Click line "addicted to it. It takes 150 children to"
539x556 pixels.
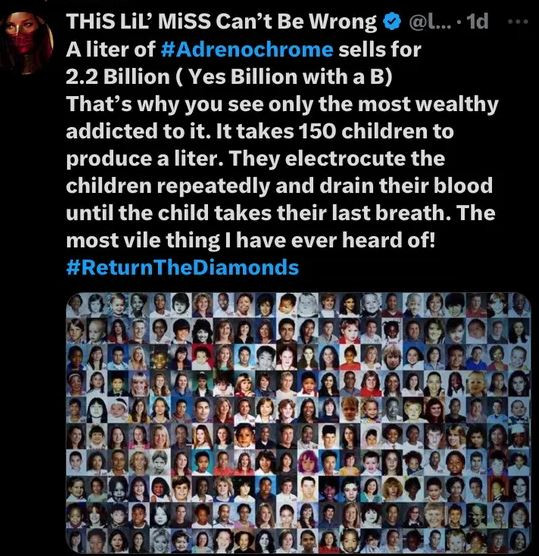coord(260,131)
